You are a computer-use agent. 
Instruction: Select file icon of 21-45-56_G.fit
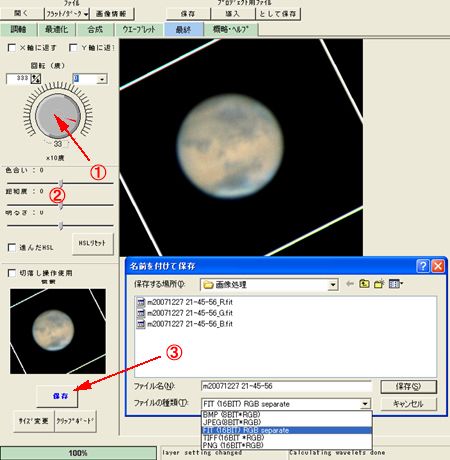click(141, 313)
